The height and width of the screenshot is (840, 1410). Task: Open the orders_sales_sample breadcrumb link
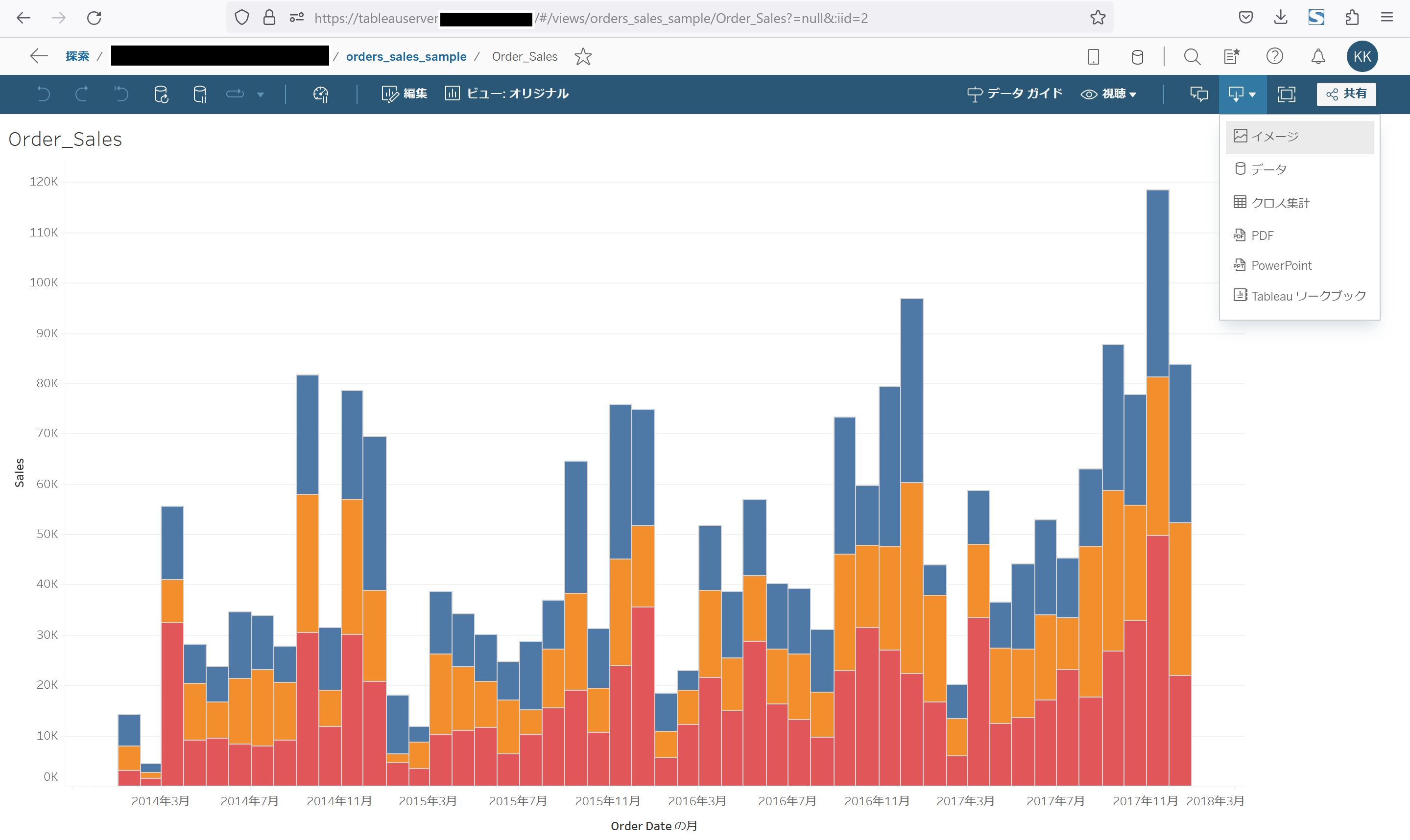pos(406,56)
